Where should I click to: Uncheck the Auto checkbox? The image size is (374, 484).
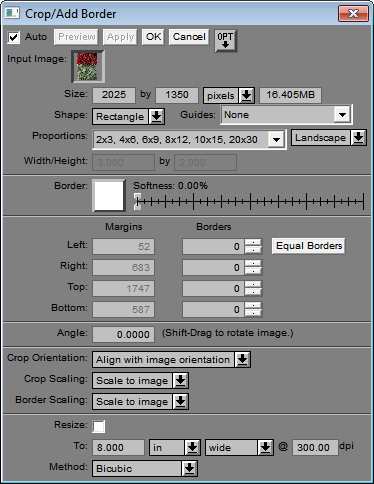14,37
